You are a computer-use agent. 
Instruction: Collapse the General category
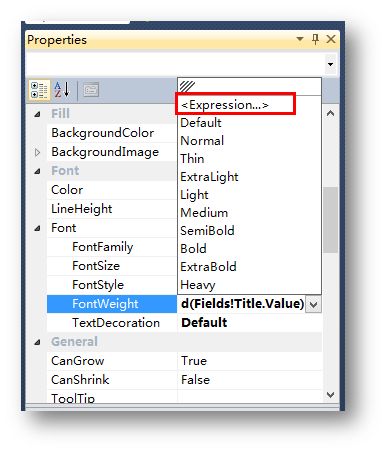[37, 342]
